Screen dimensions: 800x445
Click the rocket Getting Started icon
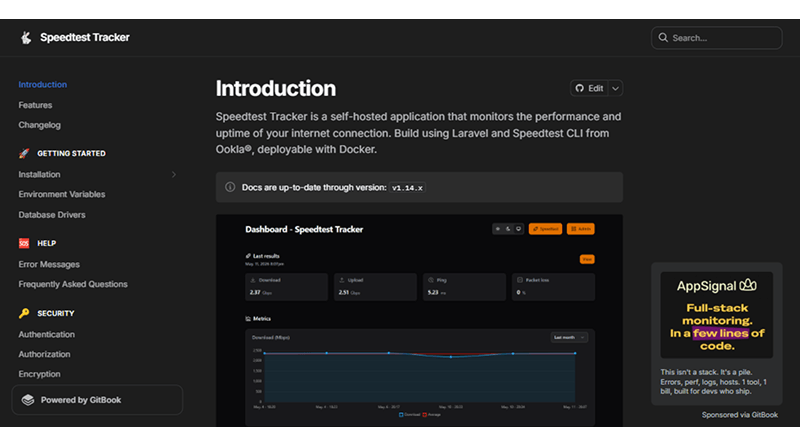click(x=24, y=153)
